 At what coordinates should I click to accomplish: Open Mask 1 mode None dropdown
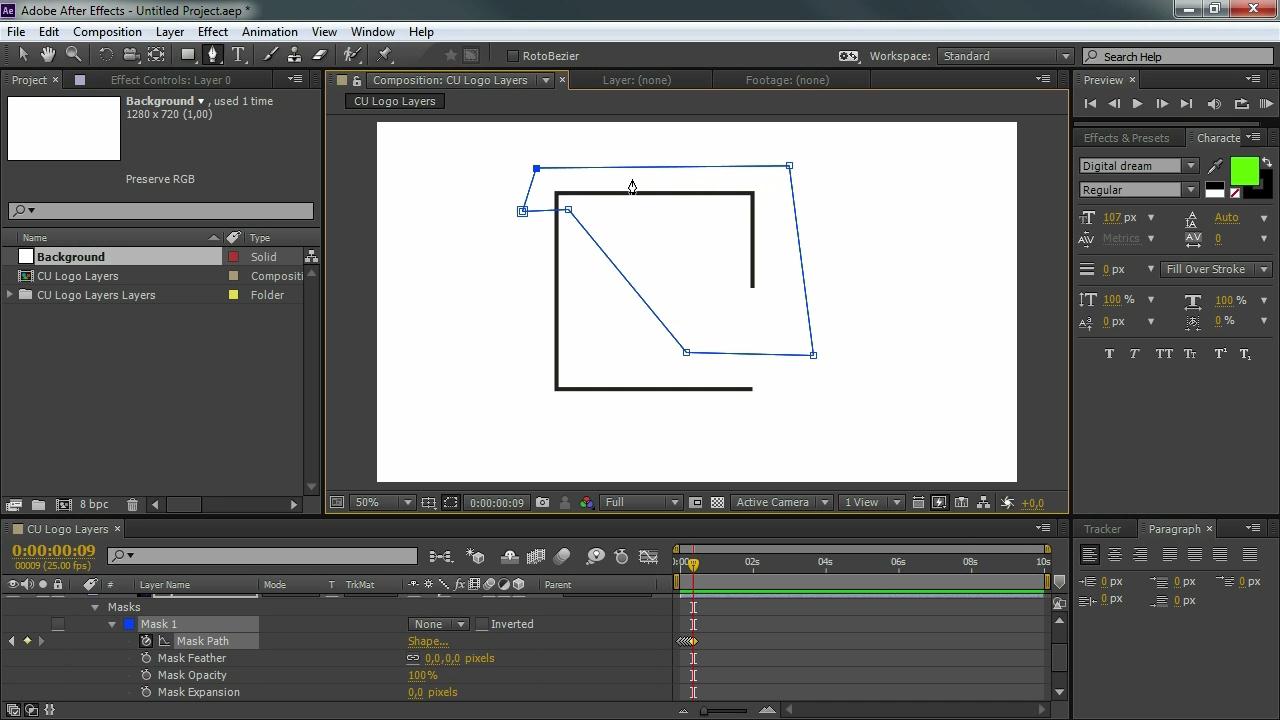click(x=438, y=624)
